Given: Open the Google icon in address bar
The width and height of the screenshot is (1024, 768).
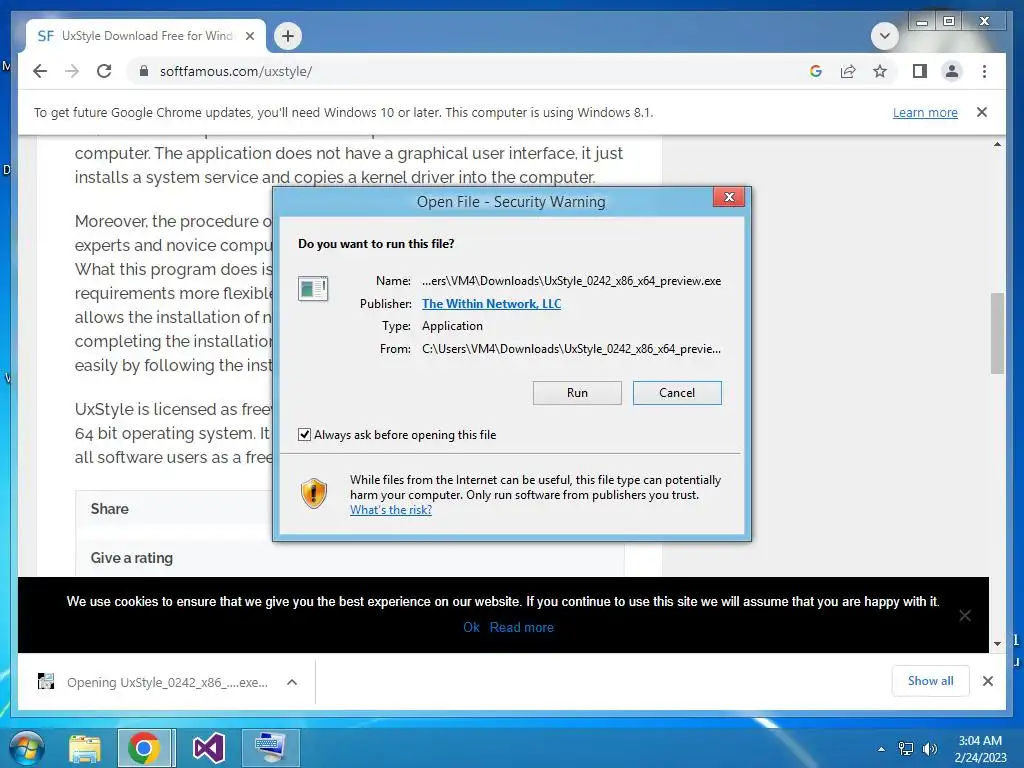Looking at the screenshot, I should 816,71.
